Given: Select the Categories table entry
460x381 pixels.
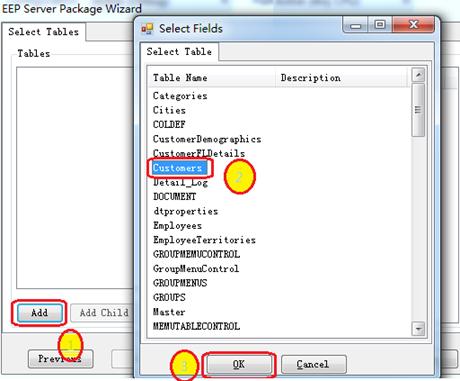Looking at the screenshot, I should tap(180, 96).
